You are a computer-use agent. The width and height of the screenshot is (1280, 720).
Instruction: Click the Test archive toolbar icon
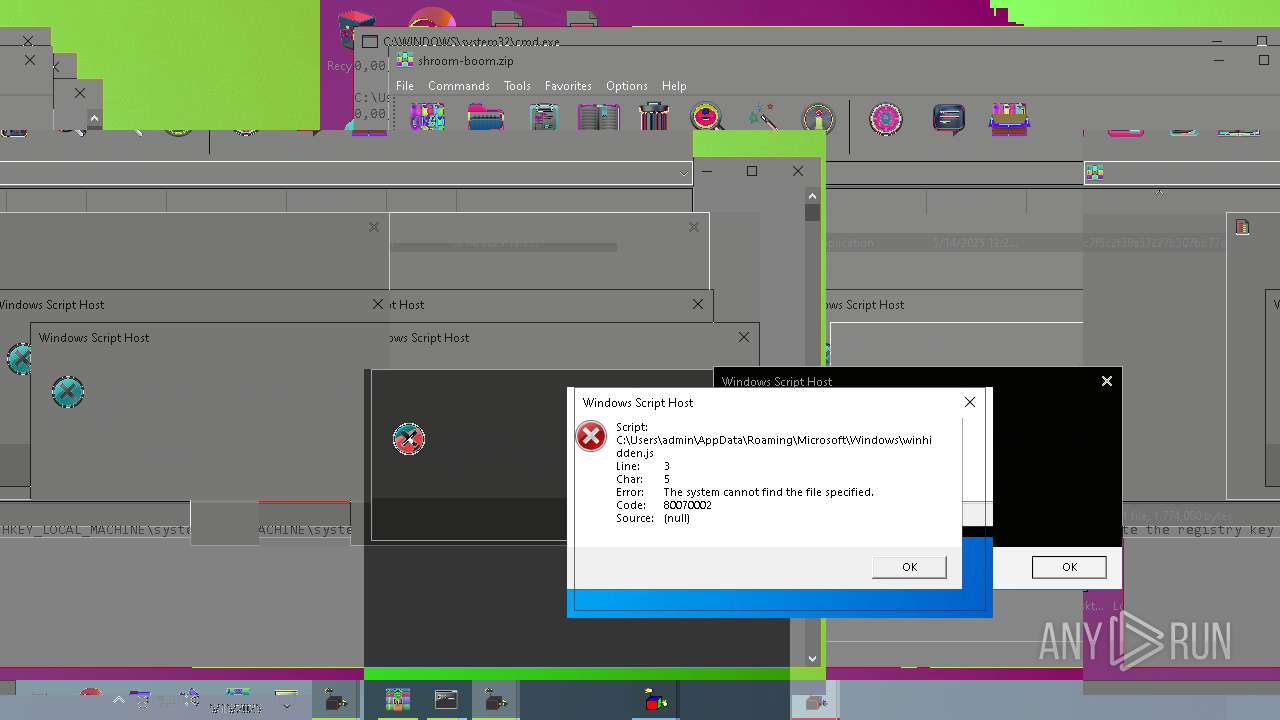(x=544, y=118)
